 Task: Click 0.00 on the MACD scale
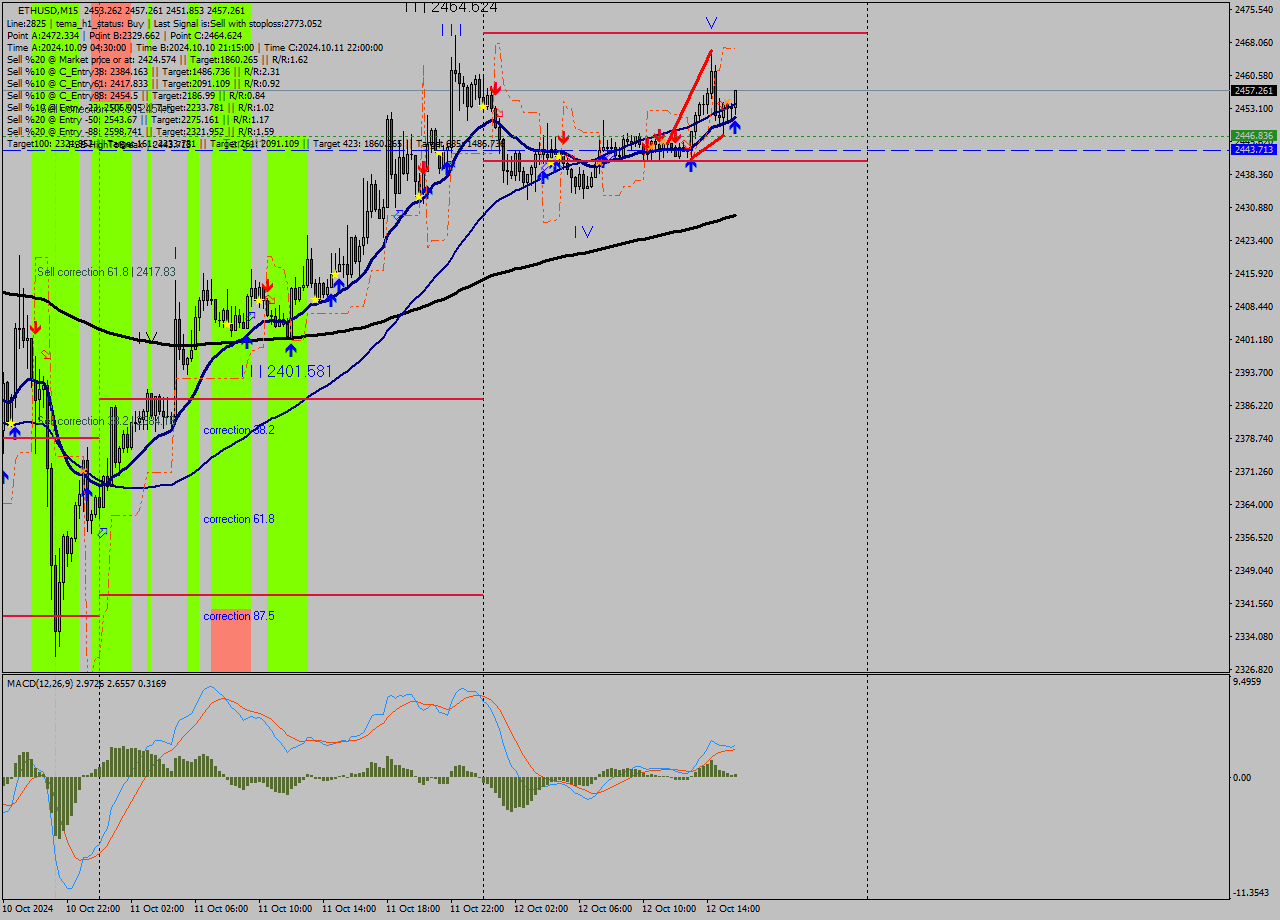(x=1243, y=778)
